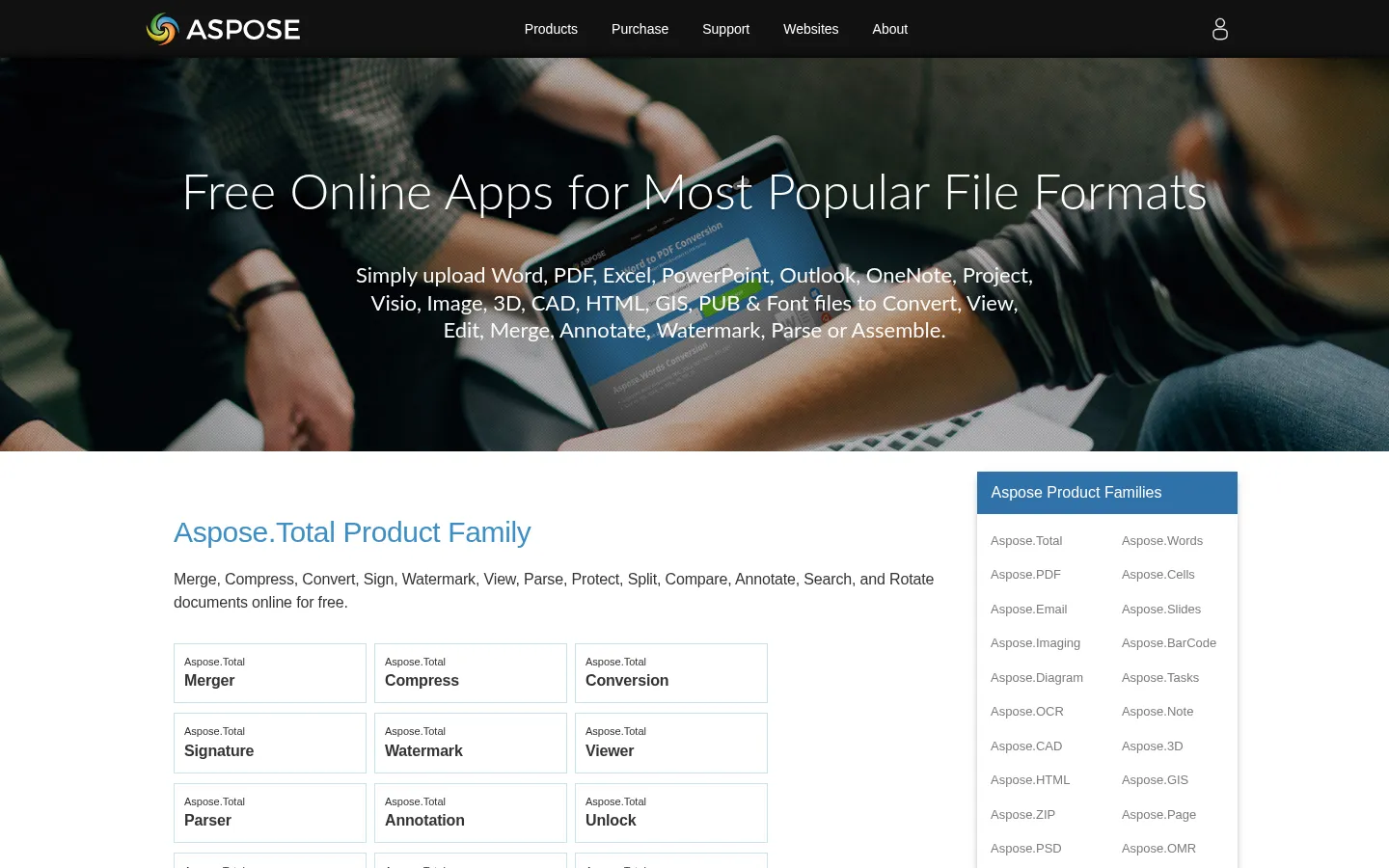Open the Aspose.Total Merger app
Viewport: 1389px width, 868px height.
[x=270, y=673]
